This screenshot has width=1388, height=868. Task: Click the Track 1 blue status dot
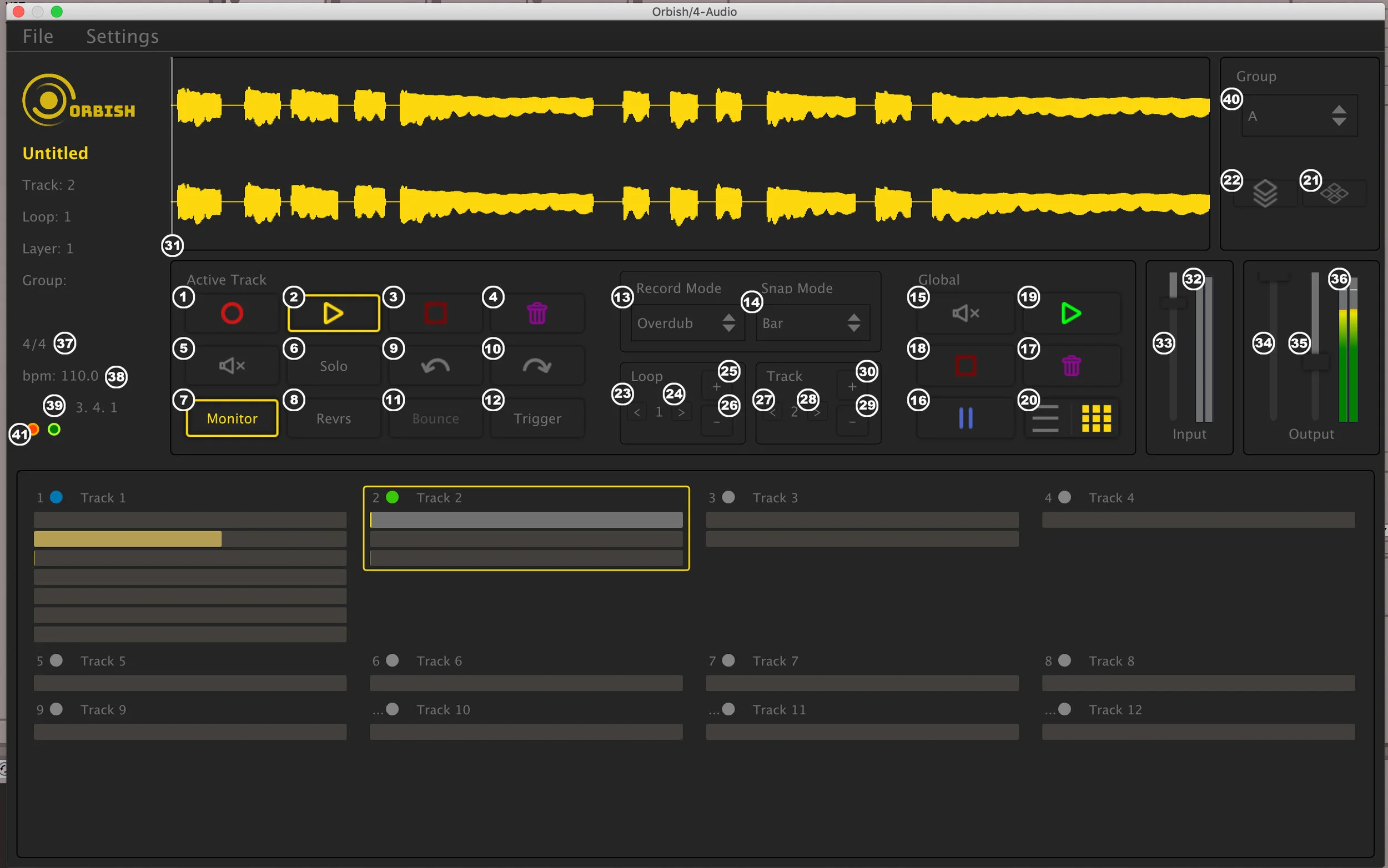pyautogui.click(x=56, y=497)
